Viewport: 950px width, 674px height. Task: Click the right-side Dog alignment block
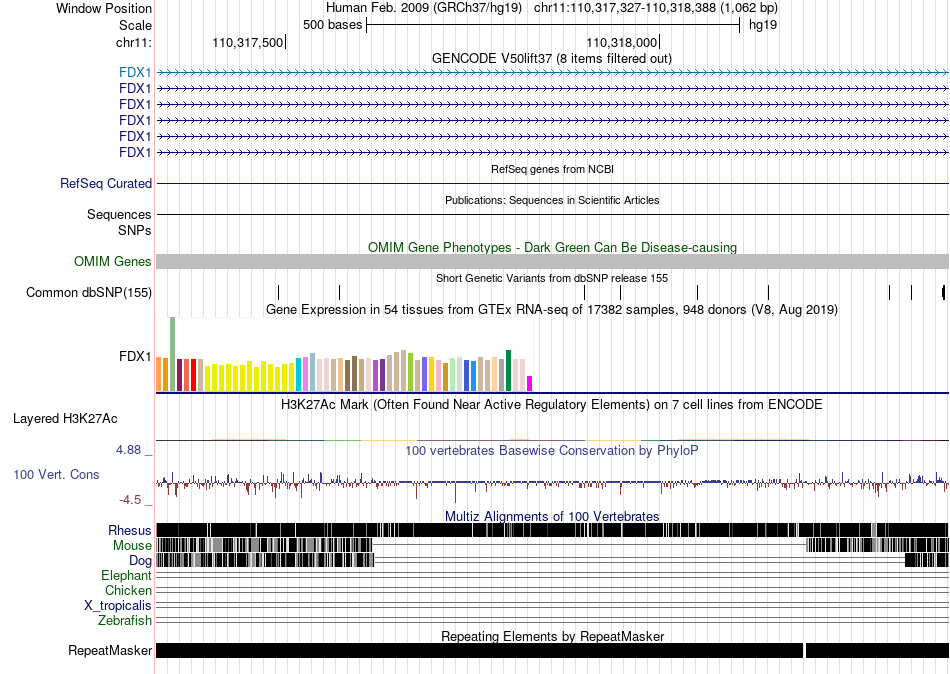point(927,560)
